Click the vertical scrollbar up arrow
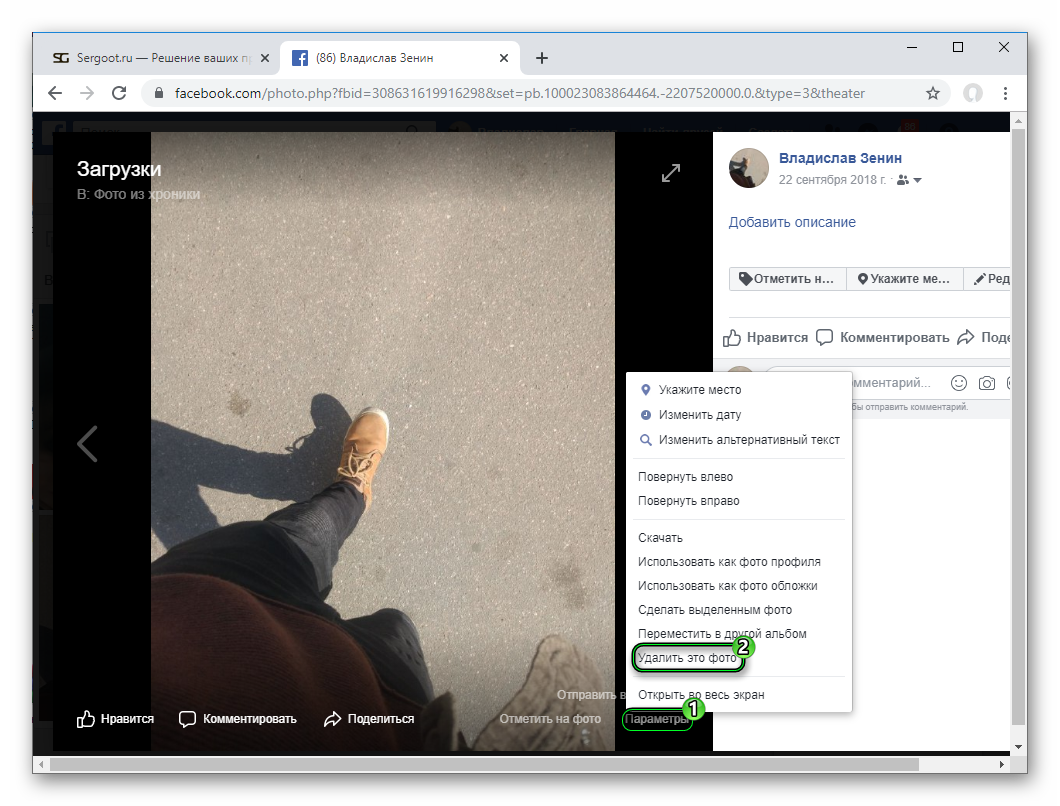Screen dimensions: 1060x806 point(1018,121)
